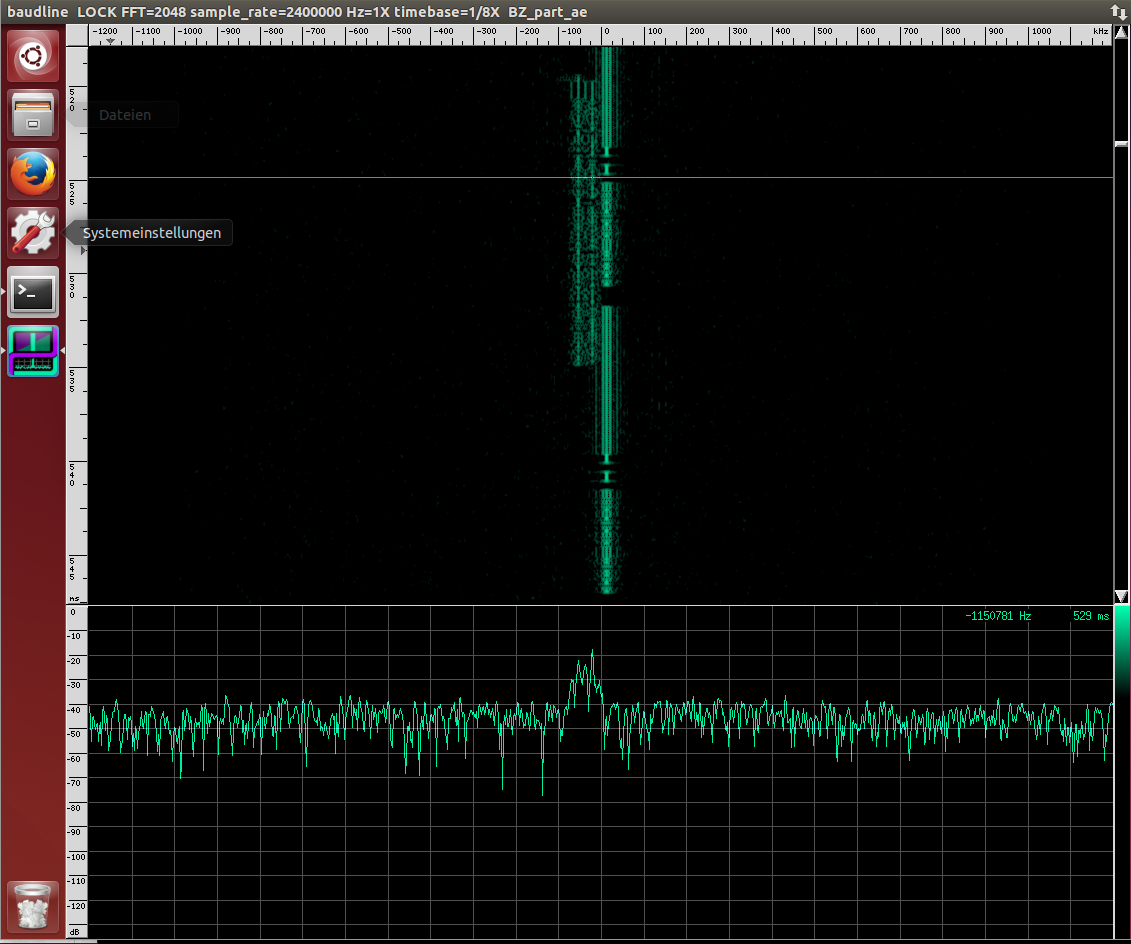Click the dB unit label at axis bottom
The width and height of the screenshot is (1131, 944).
click(x=74, y=932)
